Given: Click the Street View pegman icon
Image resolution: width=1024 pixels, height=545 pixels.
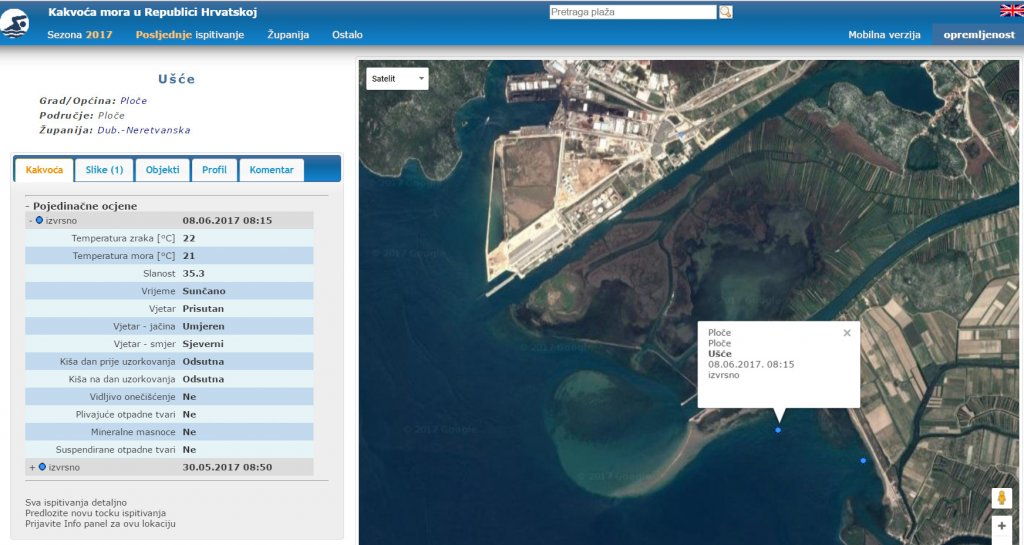Looking at the screenshot, I should (x=1002, y=498).
